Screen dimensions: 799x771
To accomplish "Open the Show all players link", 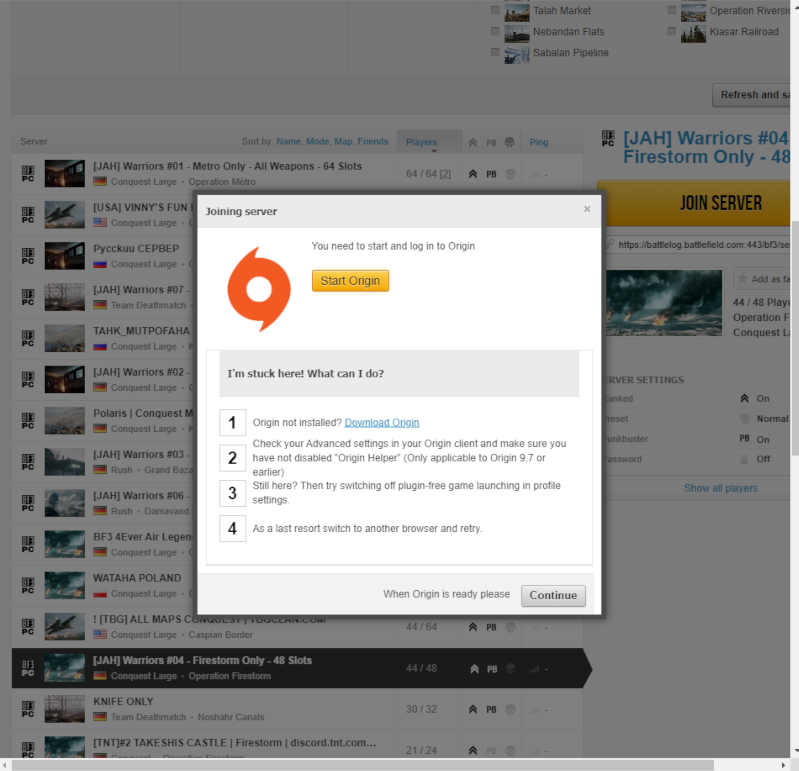I will tap(720, 488).
